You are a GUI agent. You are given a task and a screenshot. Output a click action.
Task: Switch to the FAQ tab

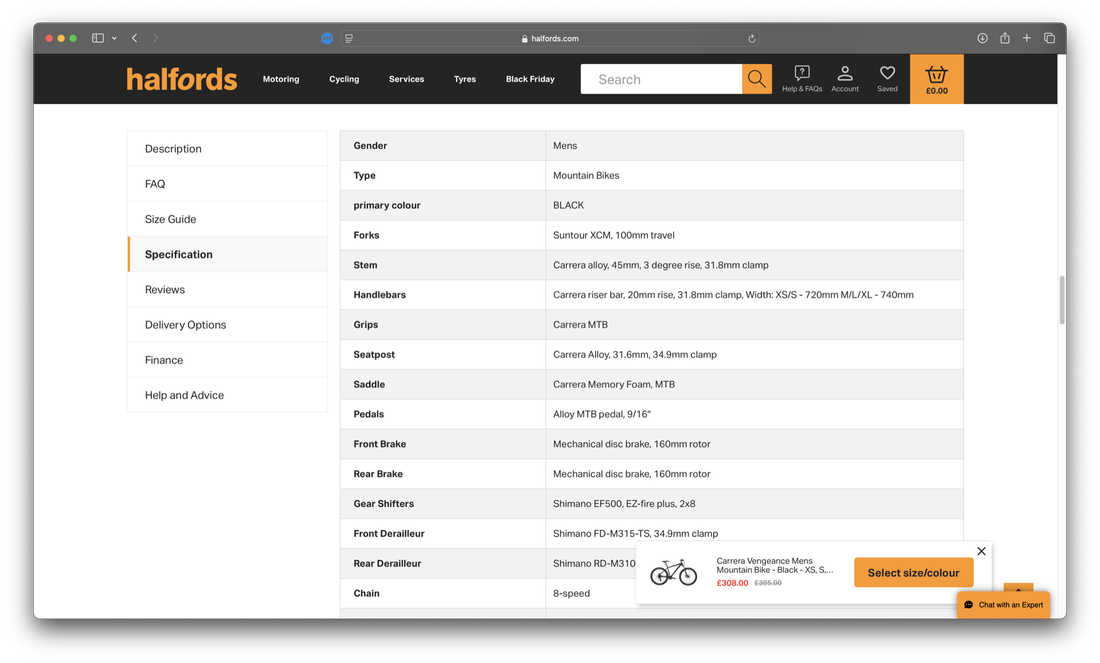point(227,184)
